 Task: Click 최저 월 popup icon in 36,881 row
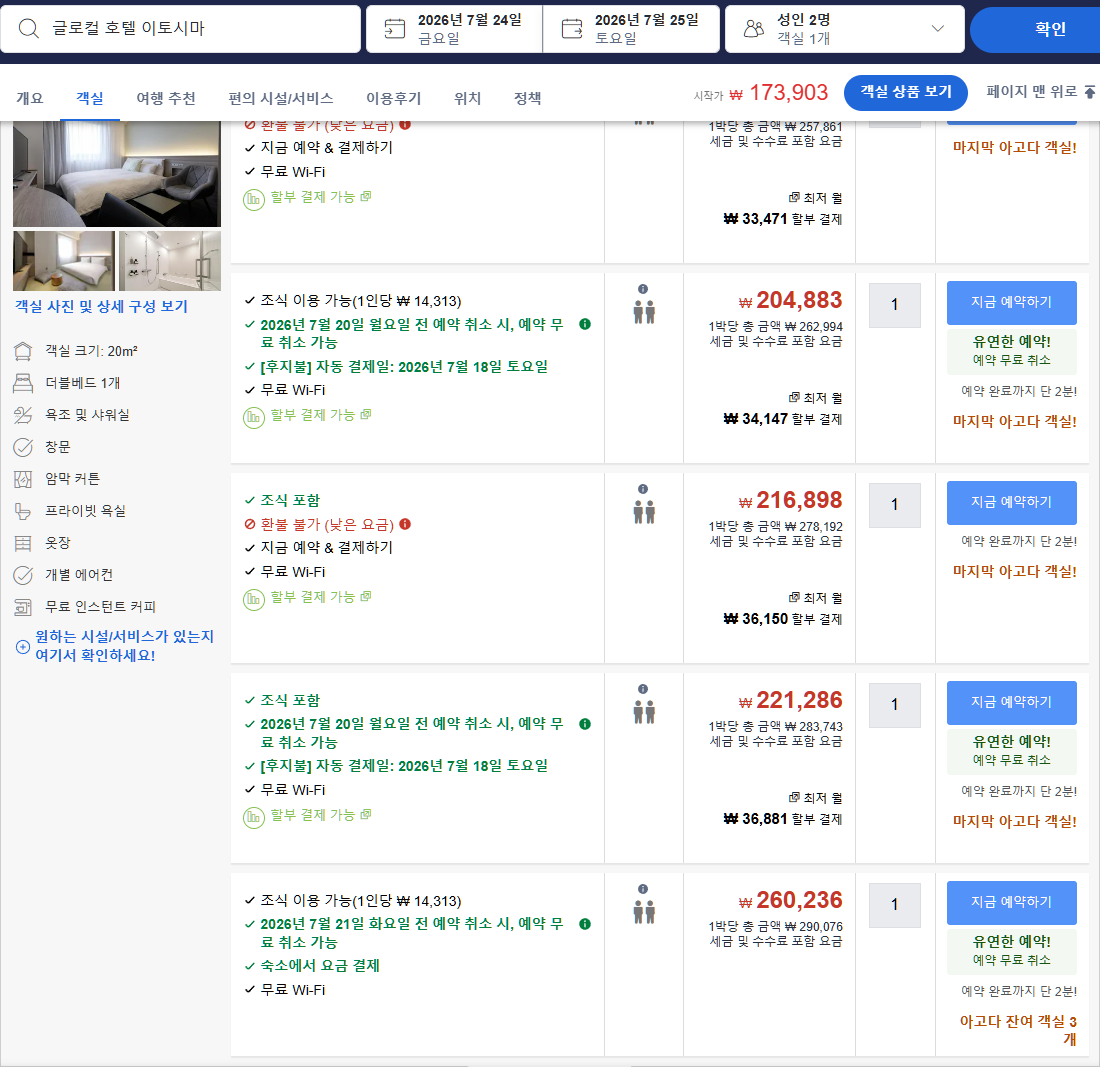pos(793,797)
